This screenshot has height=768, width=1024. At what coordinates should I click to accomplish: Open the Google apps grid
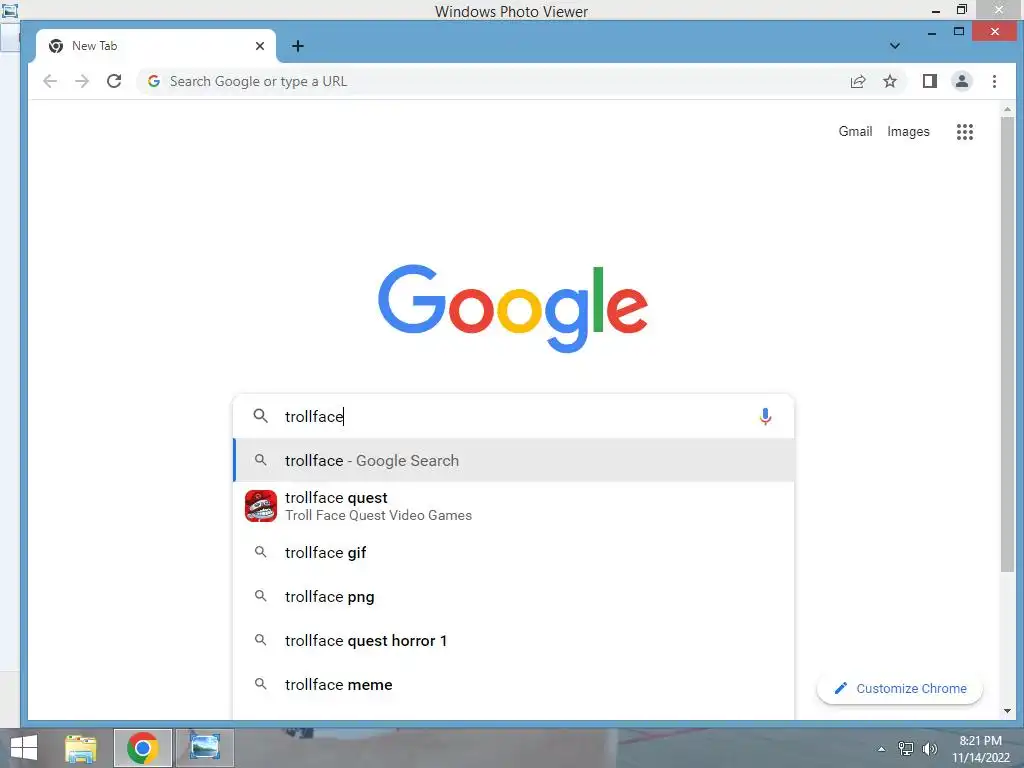tap(965, 132)
